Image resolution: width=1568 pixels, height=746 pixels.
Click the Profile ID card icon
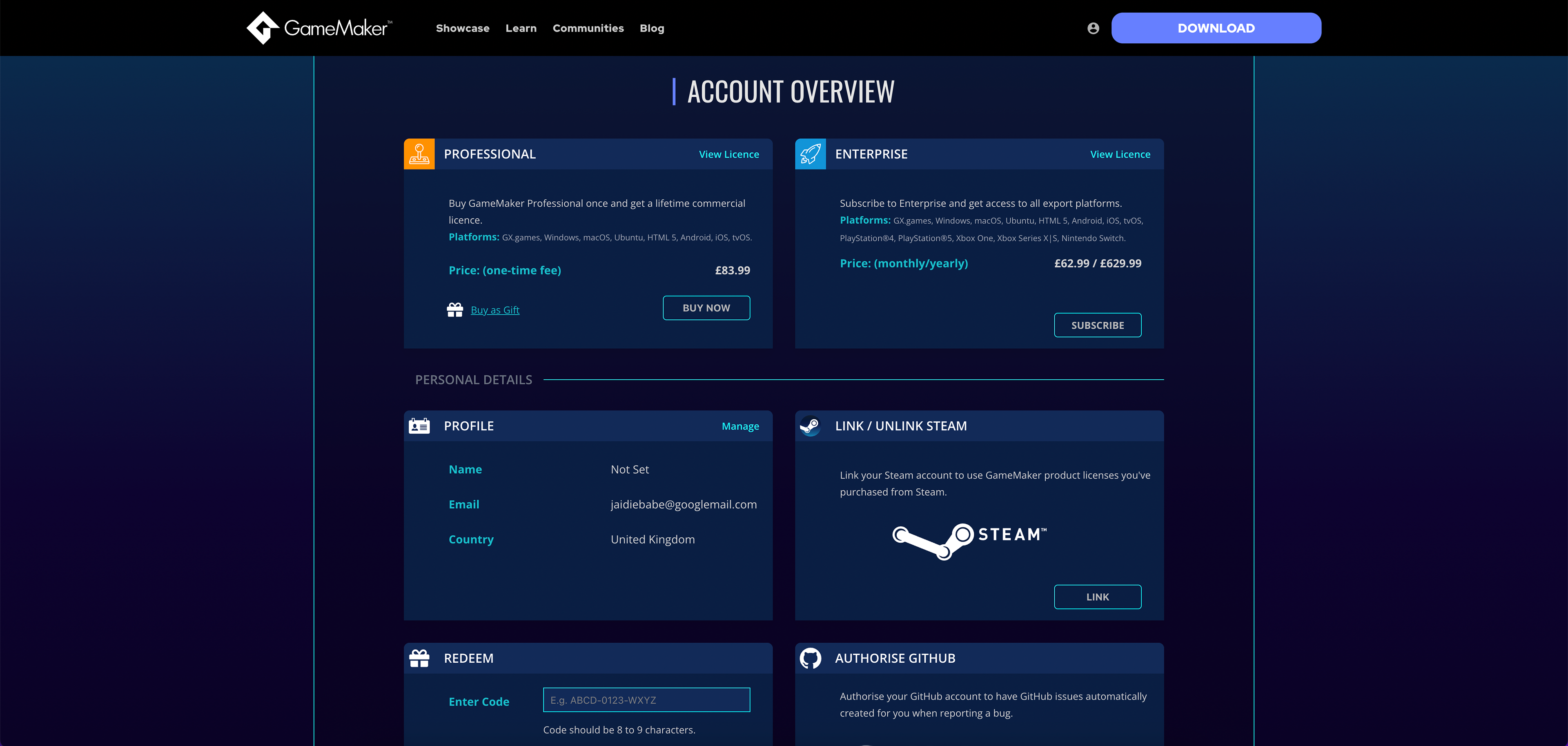click(x=419, y=426)
